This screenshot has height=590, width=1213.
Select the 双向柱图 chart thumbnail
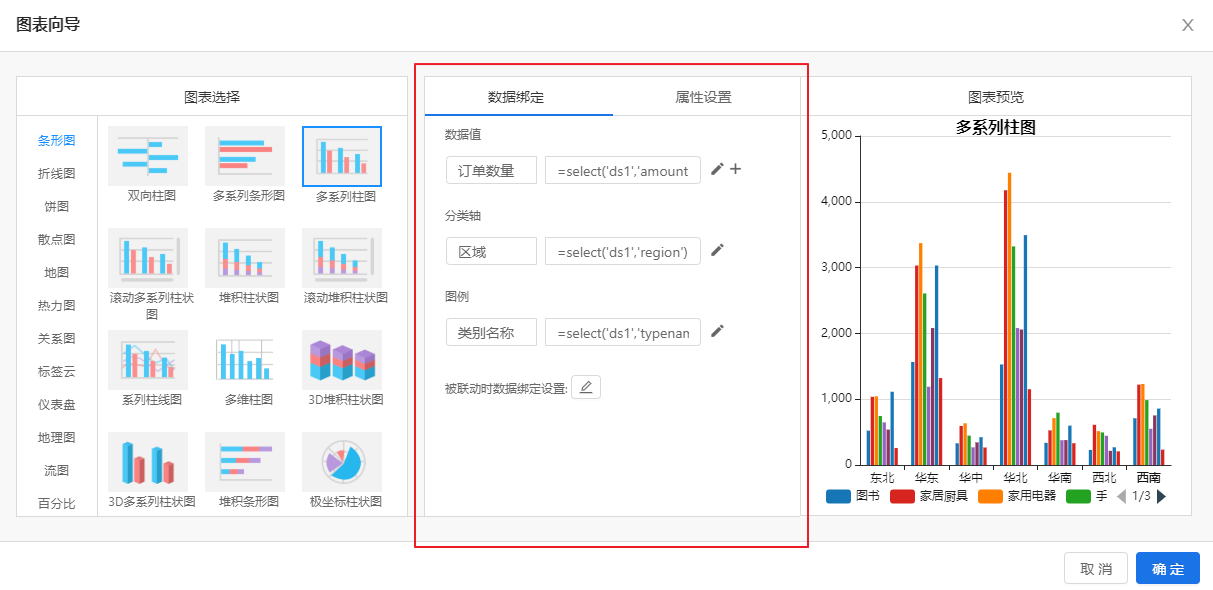point(148,156)
